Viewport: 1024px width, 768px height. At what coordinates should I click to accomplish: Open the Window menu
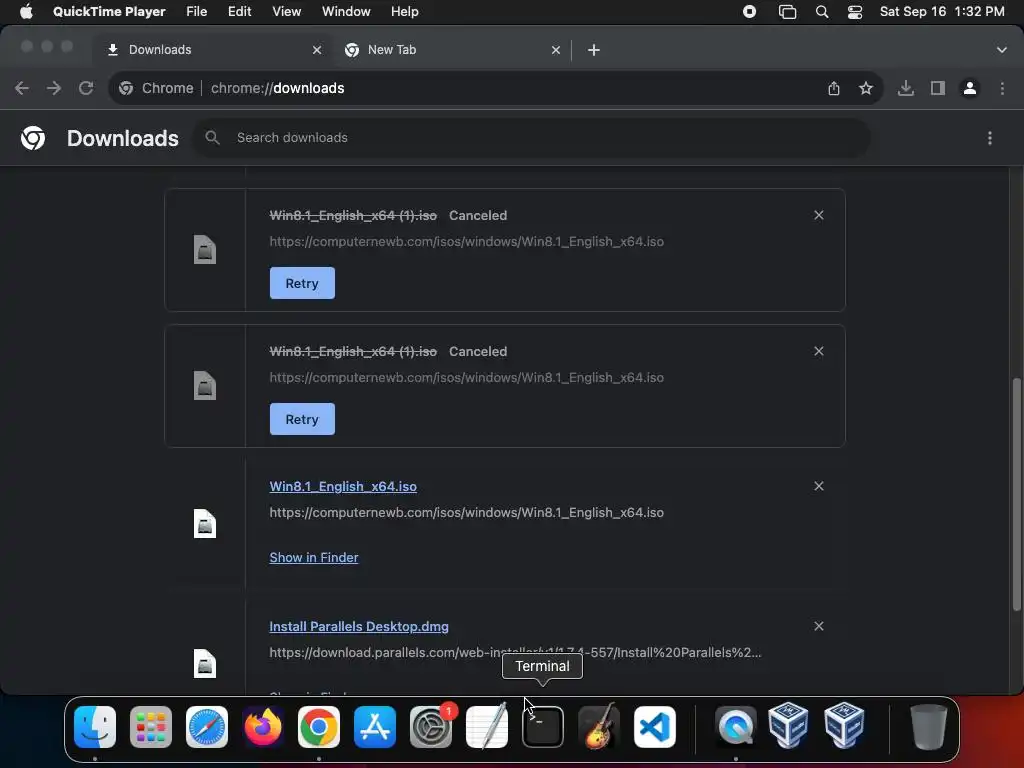(x=346, y=12)
